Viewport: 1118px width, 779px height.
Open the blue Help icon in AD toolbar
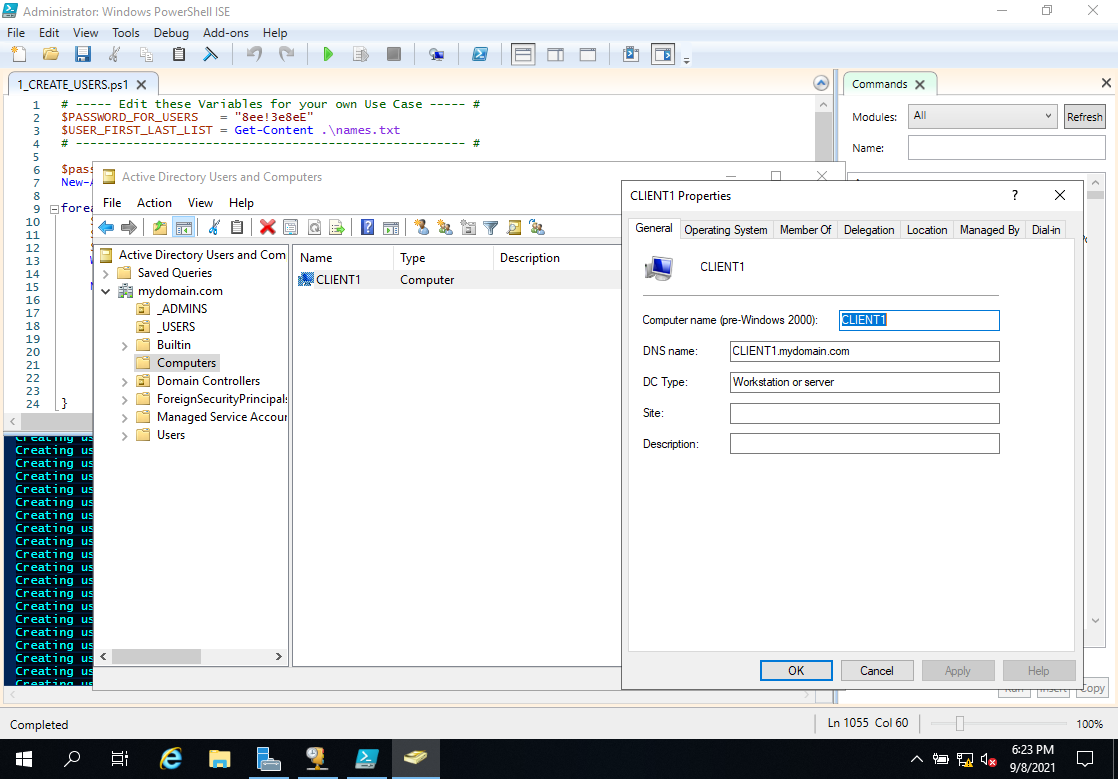(x=367, y=227)
